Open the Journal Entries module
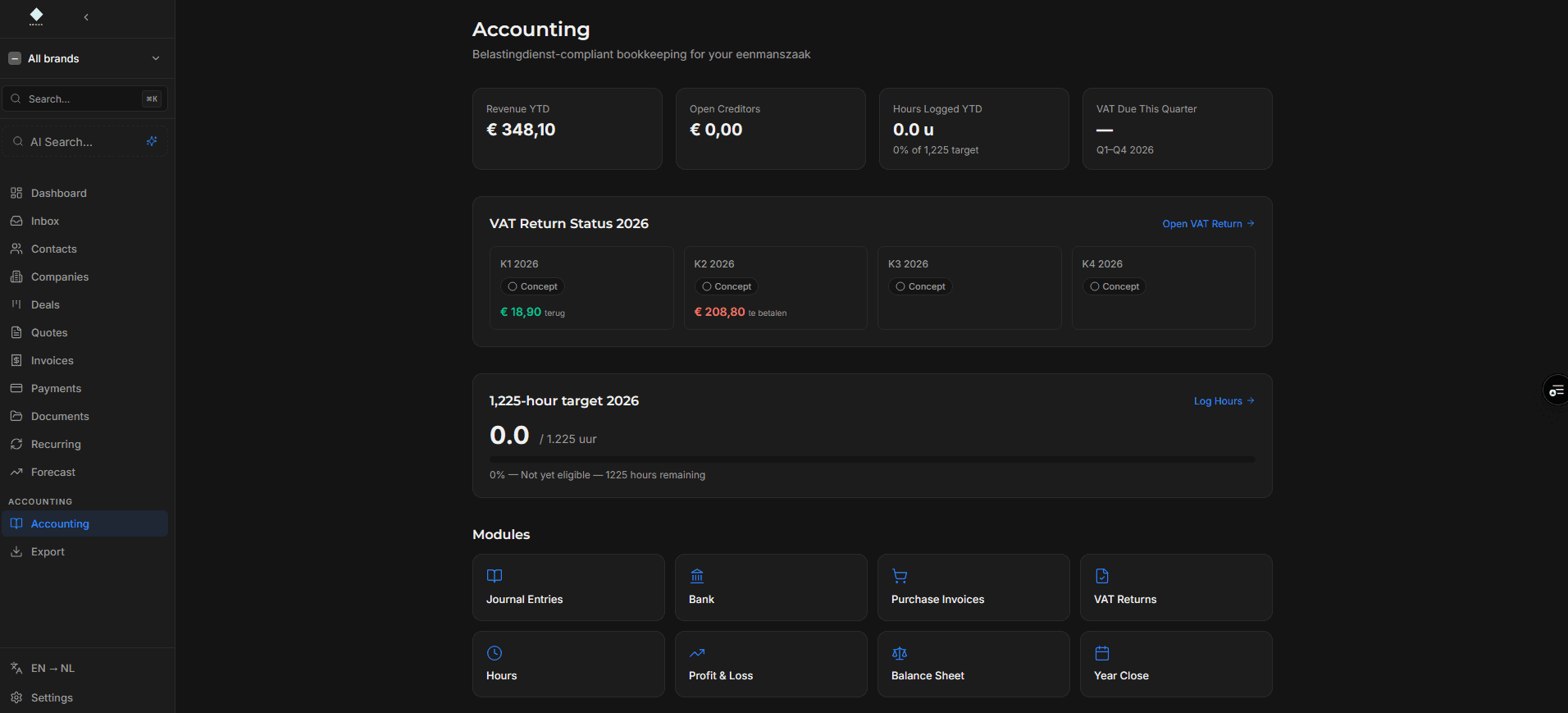The width and height of the screenshot is (1568, 713). coord(568,587)
